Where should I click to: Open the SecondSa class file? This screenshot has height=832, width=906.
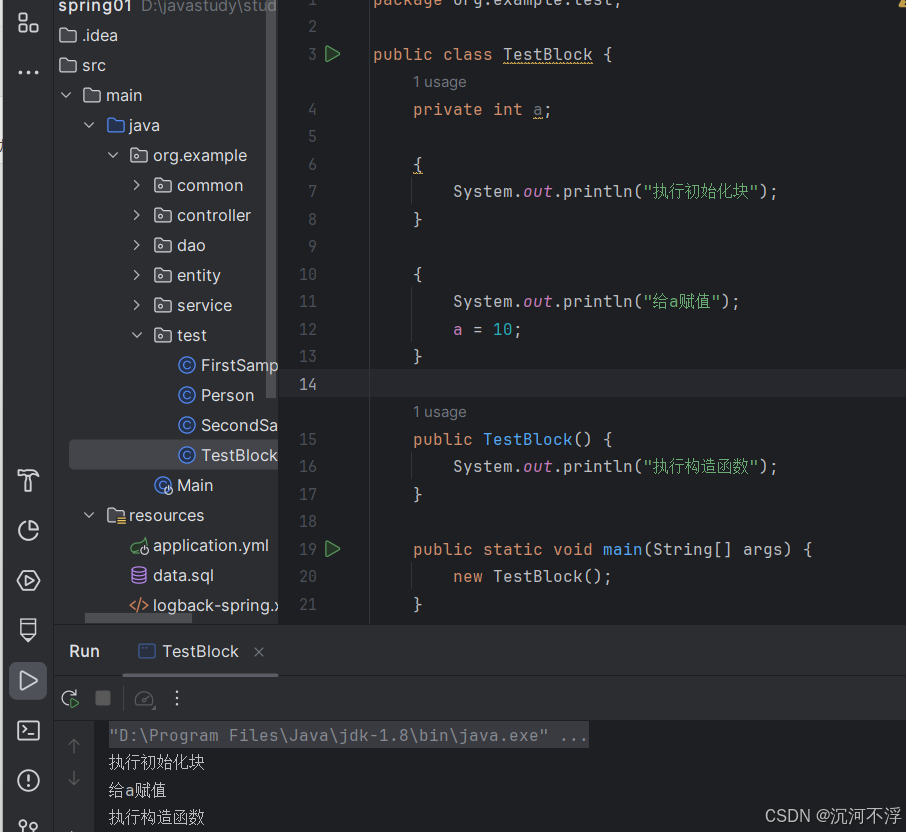(x=228, y=426)
